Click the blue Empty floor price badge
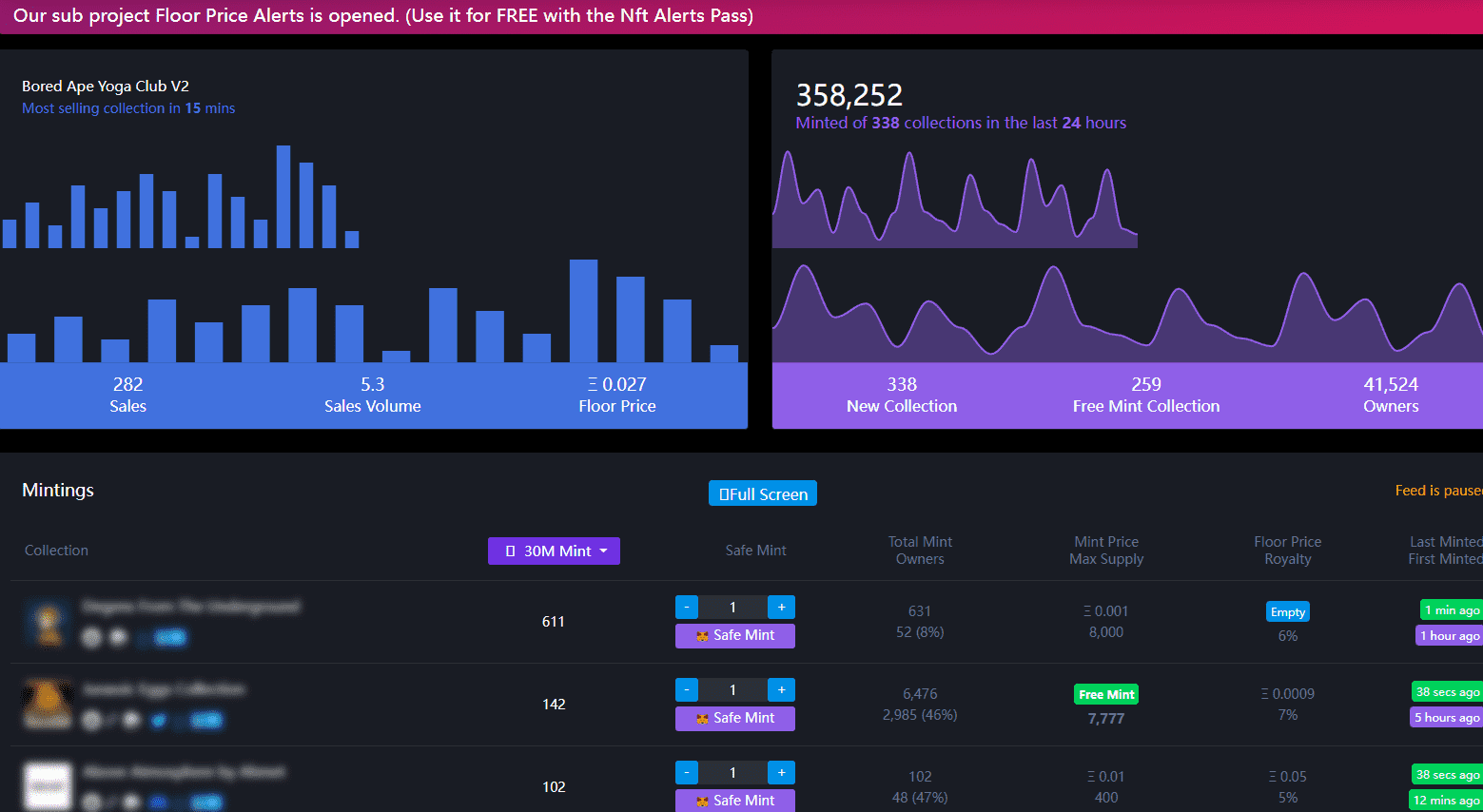The image size is (1483, 812). click(x=1287, y=611)
